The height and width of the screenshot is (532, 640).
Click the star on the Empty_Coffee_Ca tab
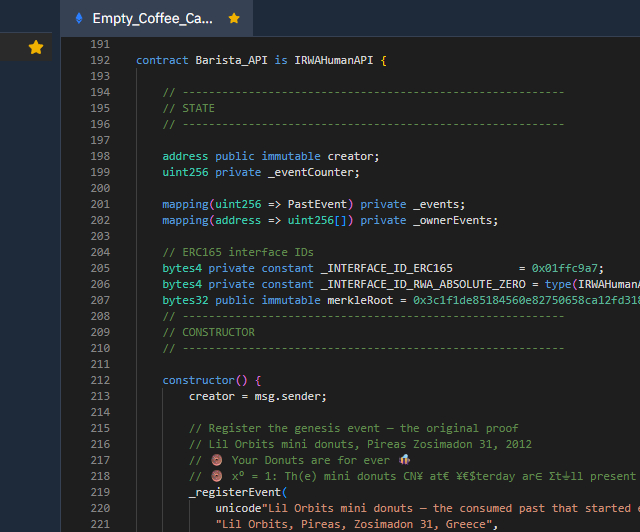click(234, 18)
